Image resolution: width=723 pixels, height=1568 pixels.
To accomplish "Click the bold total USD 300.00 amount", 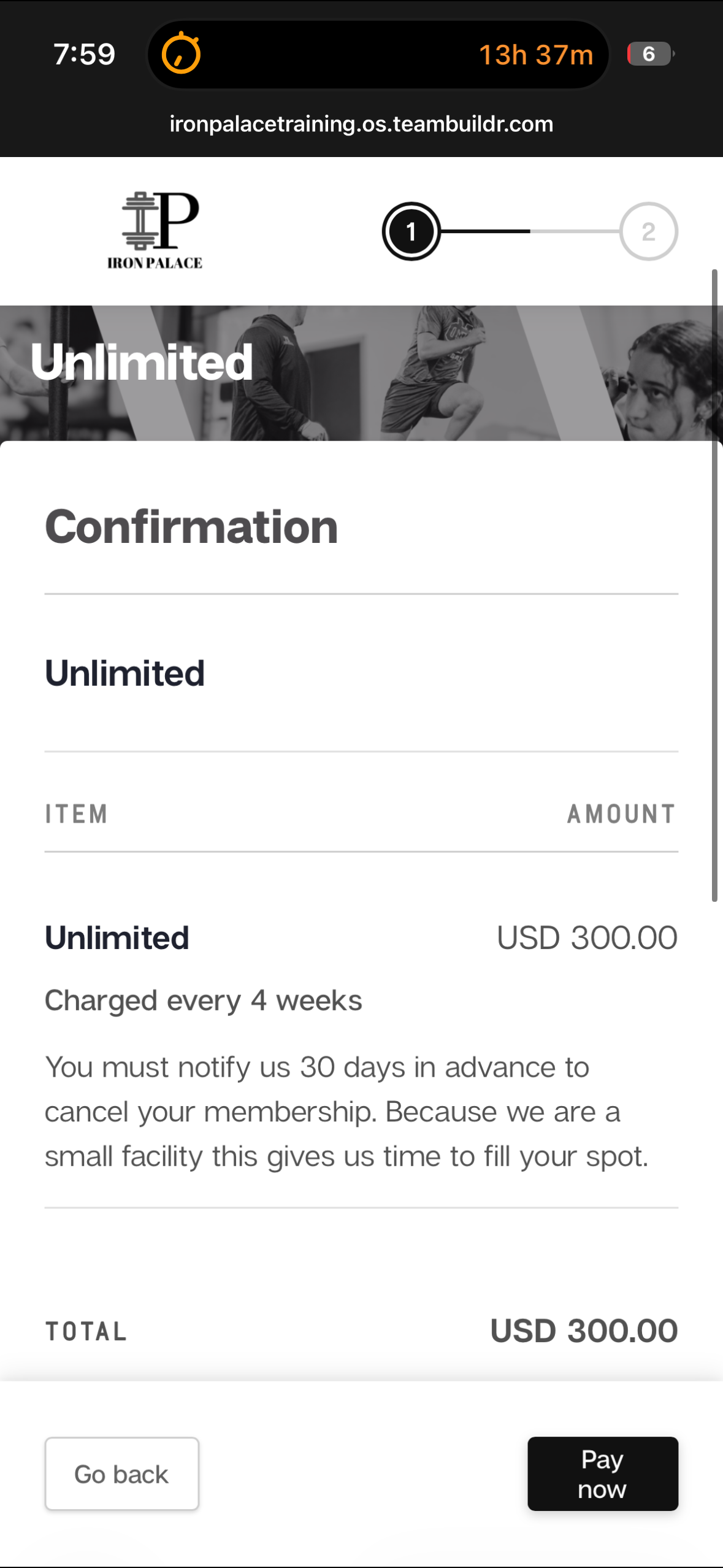I will 584,1331.
